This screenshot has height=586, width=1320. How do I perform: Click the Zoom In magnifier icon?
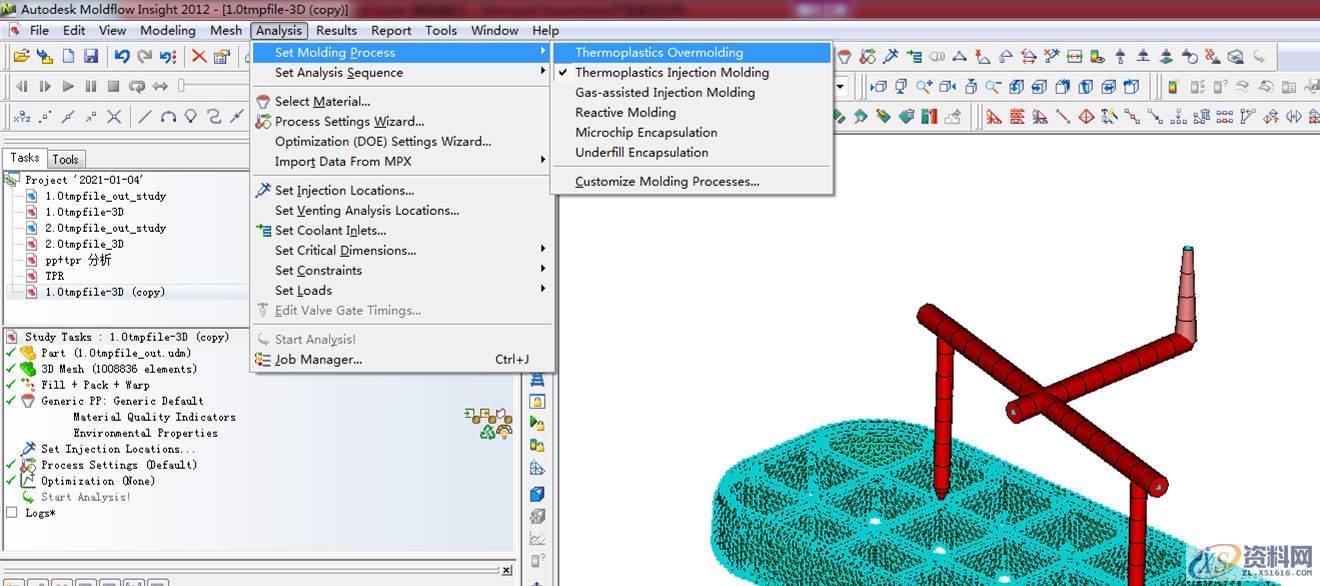(x=925, y=87)
